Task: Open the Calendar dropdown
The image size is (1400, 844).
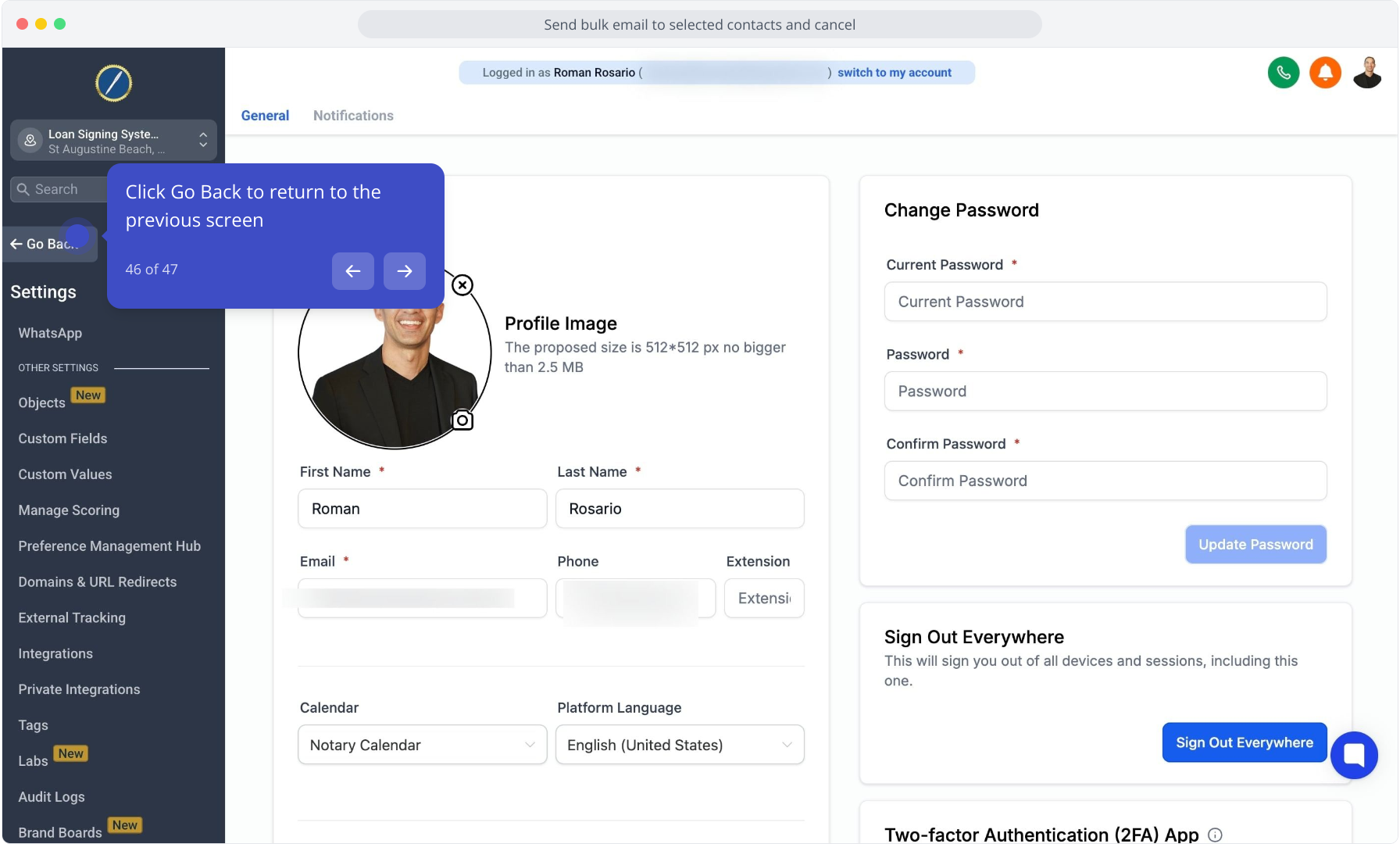Action: click(x=422, y=745)
